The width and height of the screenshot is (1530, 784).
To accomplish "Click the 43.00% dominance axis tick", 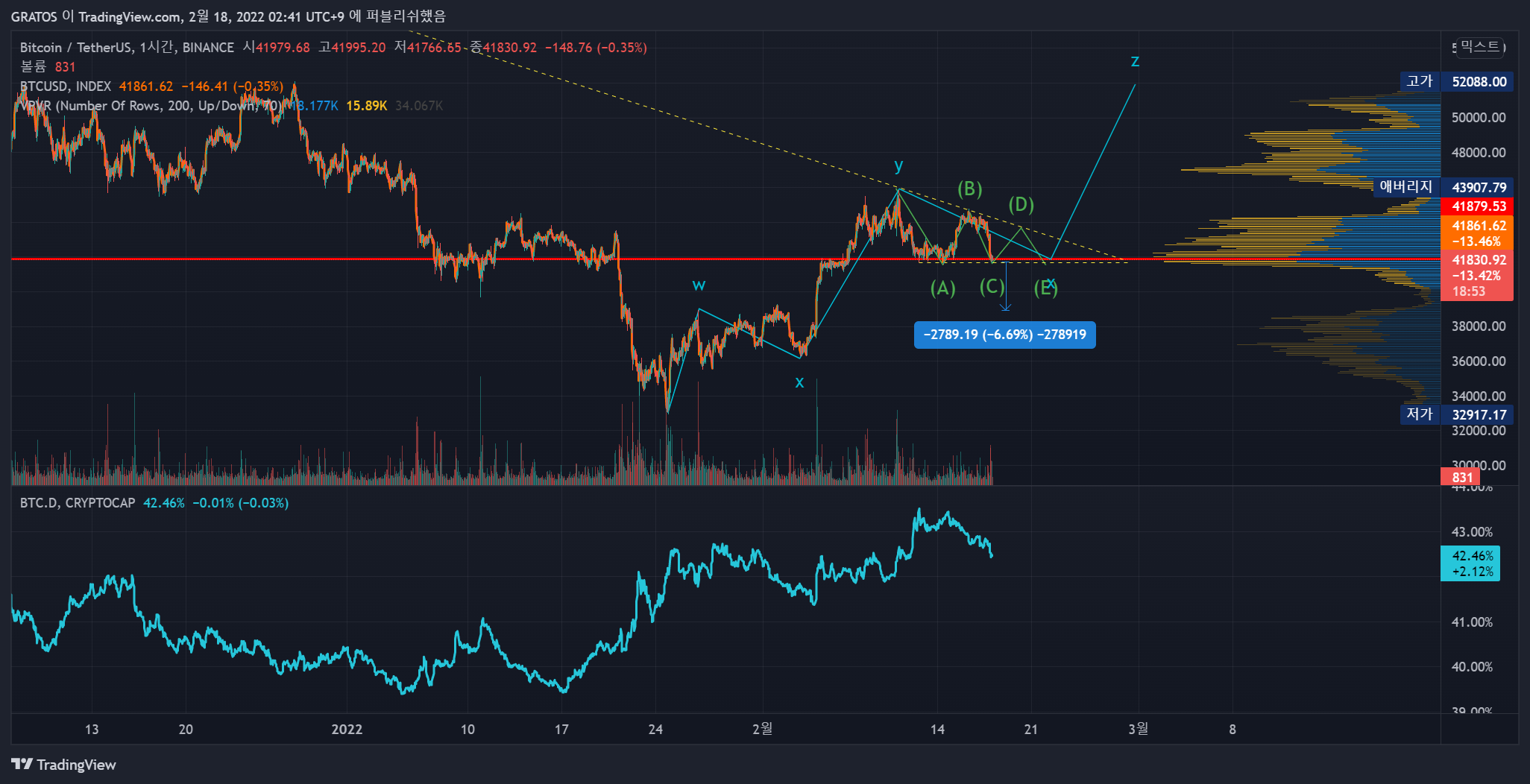I will click(1472, 532).
